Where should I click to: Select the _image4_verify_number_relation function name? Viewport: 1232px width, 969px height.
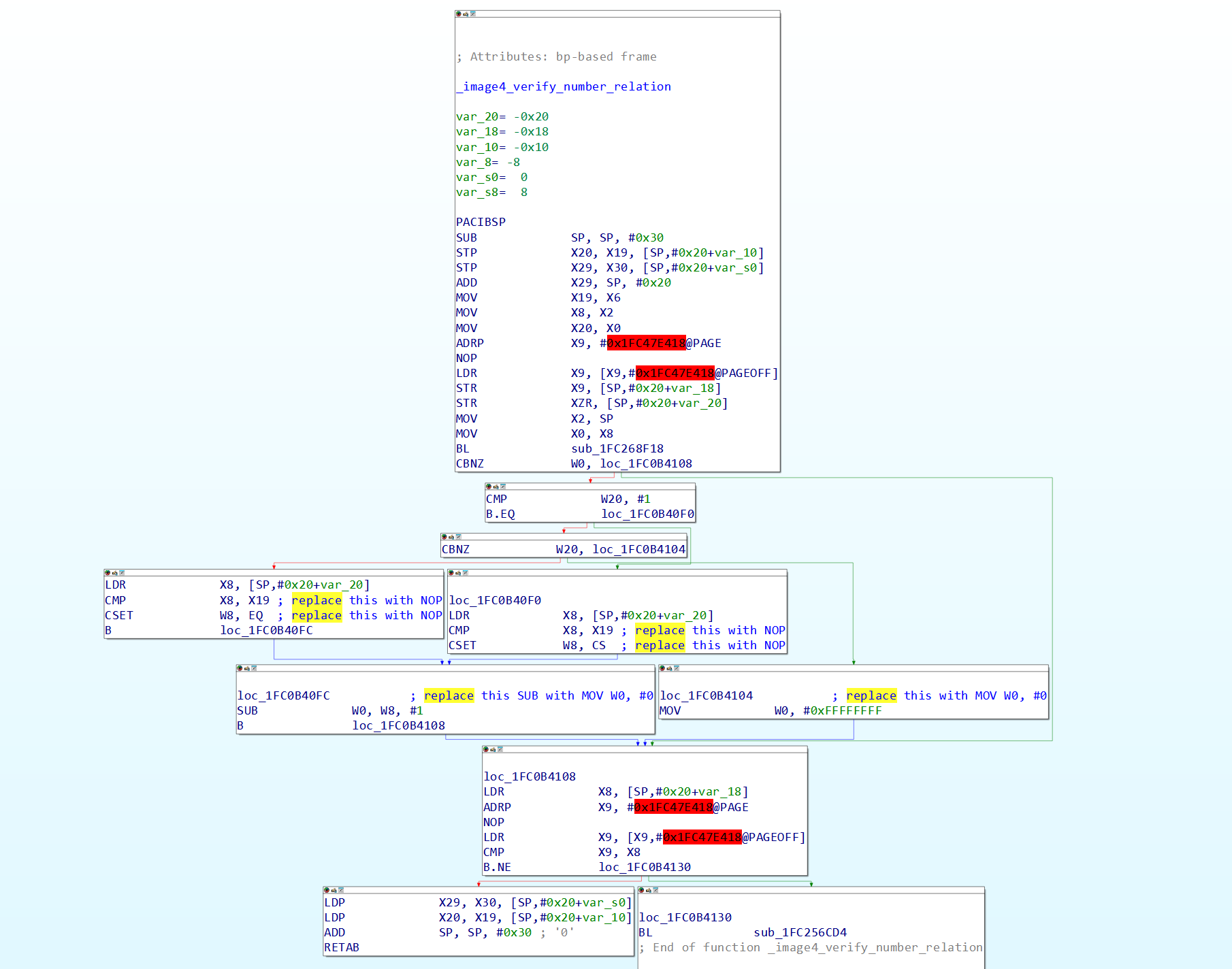(564, 86)
